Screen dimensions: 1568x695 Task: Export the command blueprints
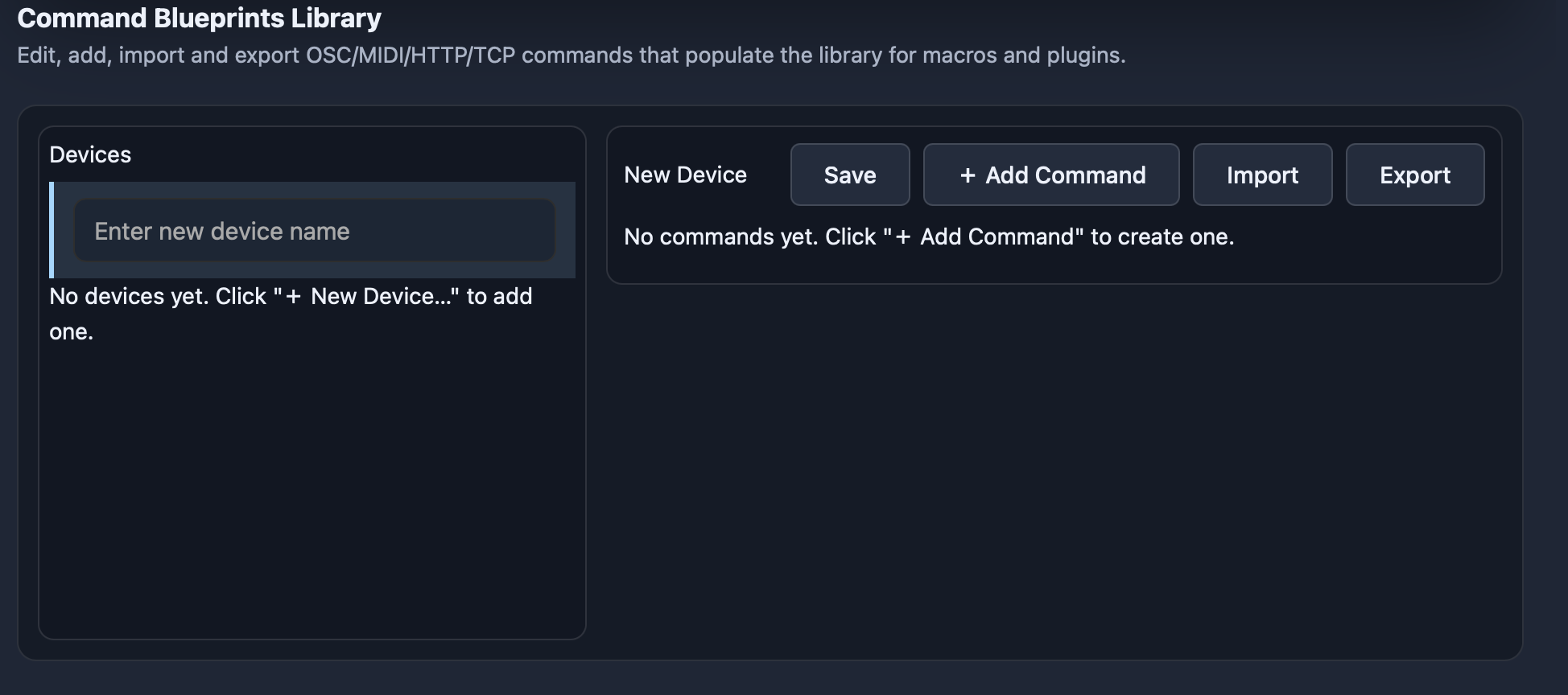1415,175
